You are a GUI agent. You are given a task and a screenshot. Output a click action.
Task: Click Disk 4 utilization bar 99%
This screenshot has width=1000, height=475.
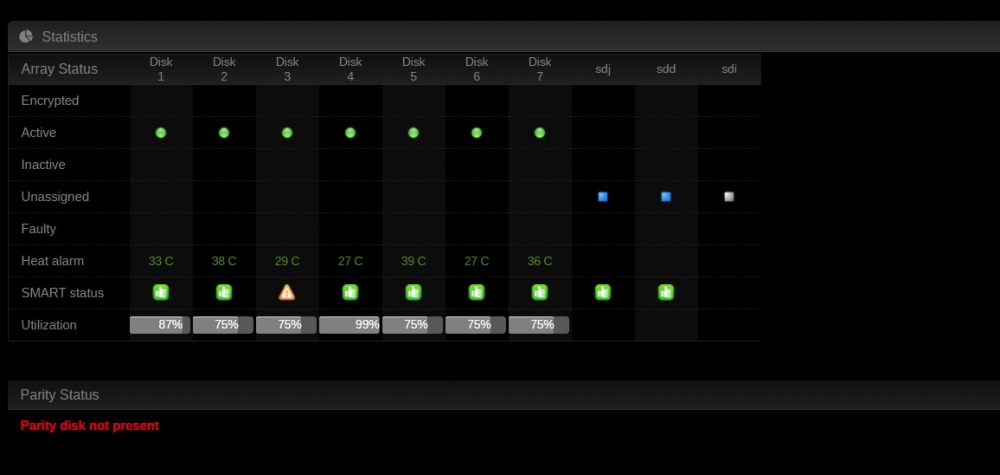pos(349,325)
